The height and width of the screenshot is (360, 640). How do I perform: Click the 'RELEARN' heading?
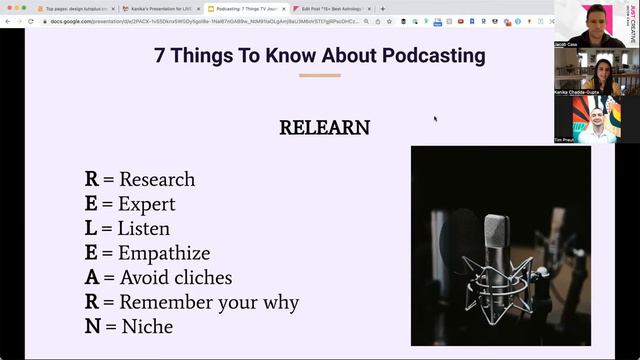pyautogui.click(x=324, y=128)
